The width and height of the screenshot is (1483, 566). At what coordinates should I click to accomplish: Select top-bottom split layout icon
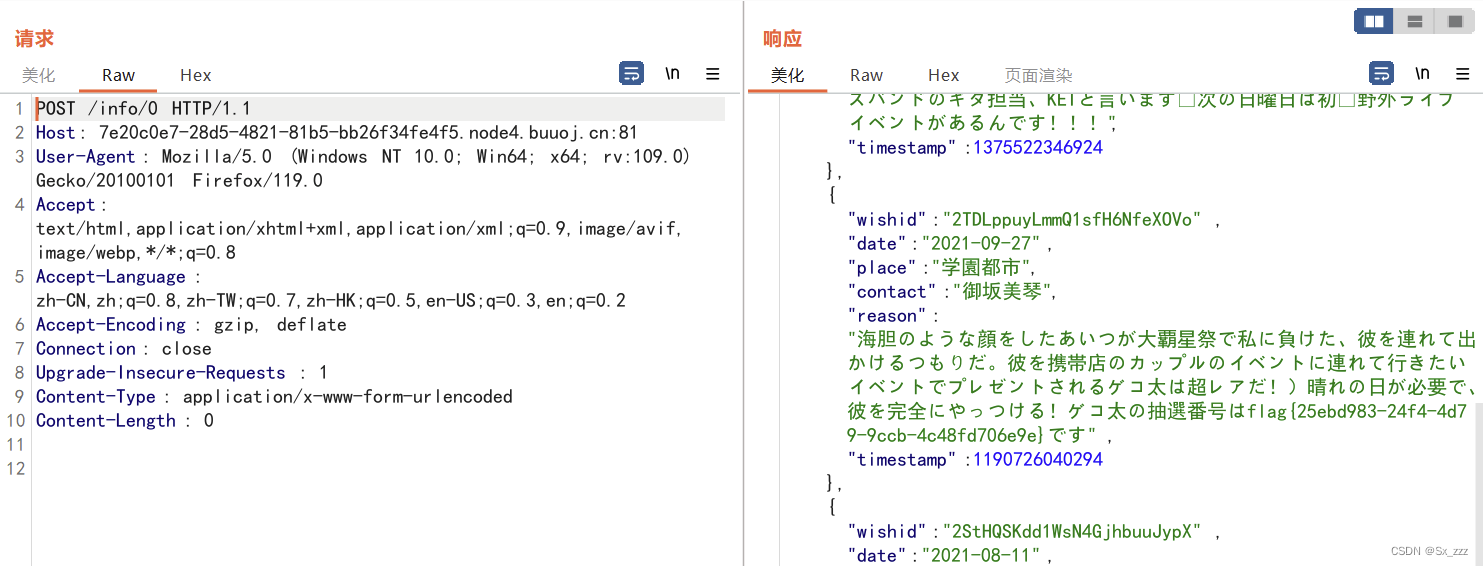(1414, 21)
